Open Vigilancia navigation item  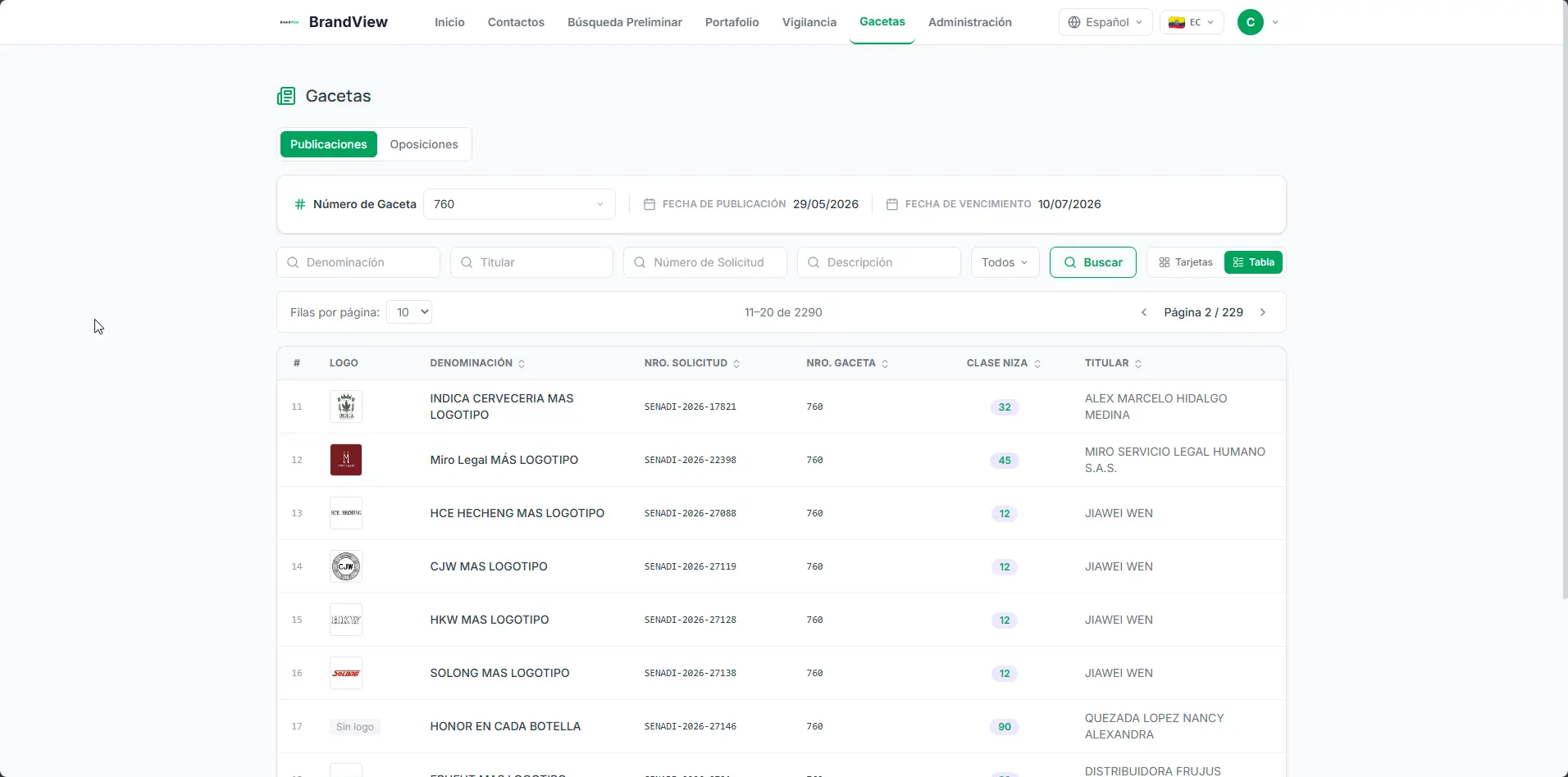pyautogui.click(x=809, y=22)
